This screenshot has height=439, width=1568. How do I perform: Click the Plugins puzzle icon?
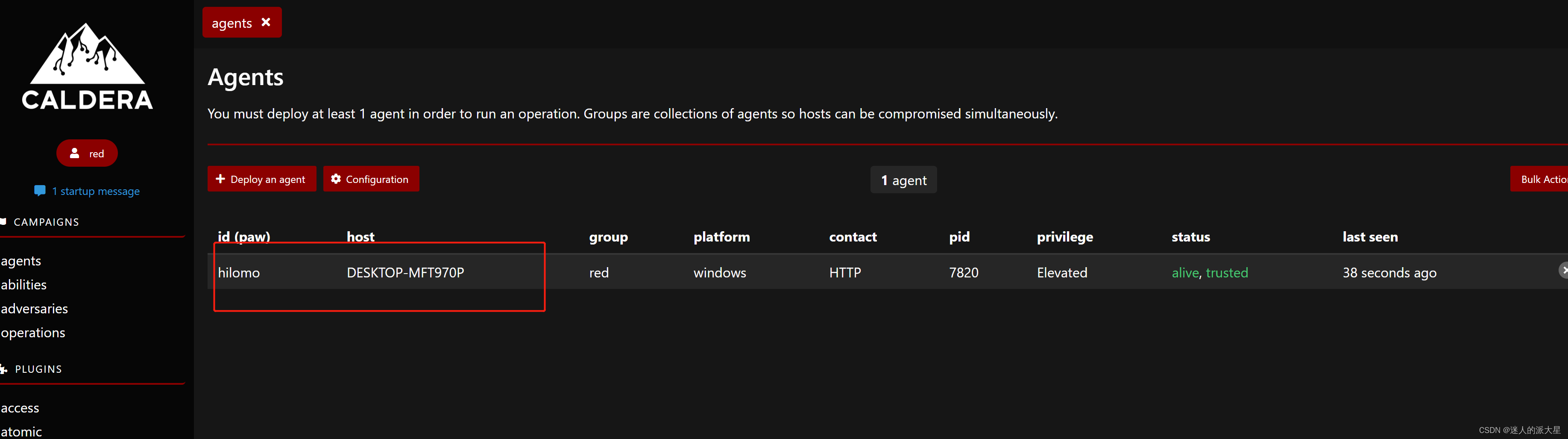point(4,369)
